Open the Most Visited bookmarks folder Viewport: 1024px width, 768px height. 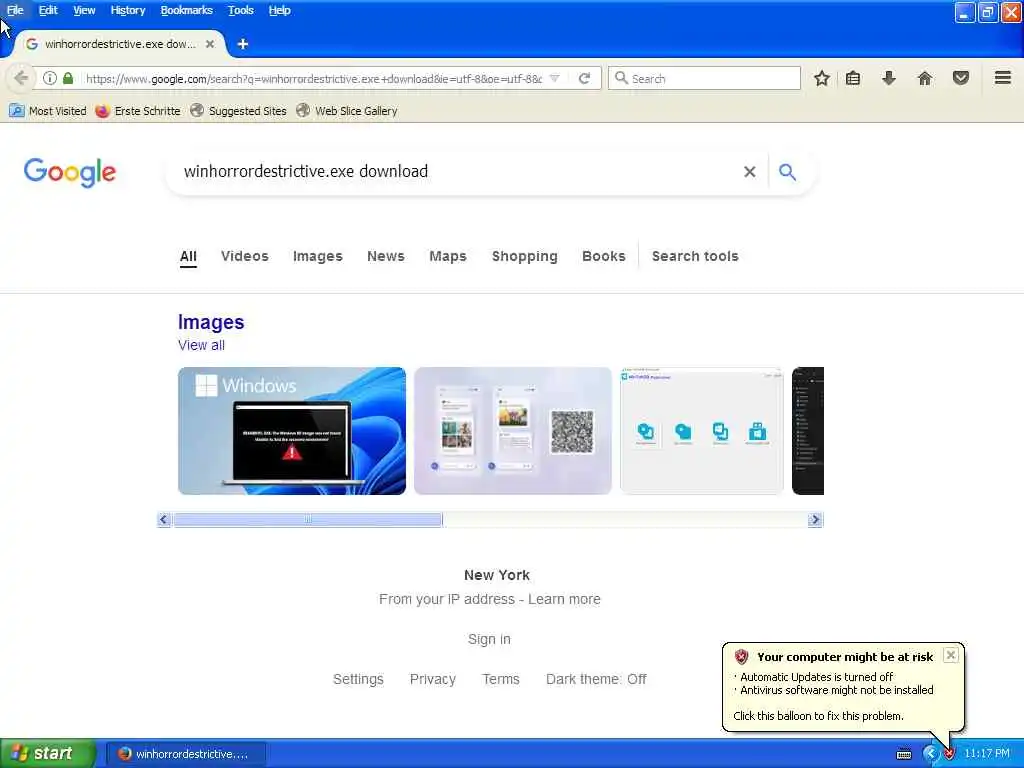click(x=48, y=111)
